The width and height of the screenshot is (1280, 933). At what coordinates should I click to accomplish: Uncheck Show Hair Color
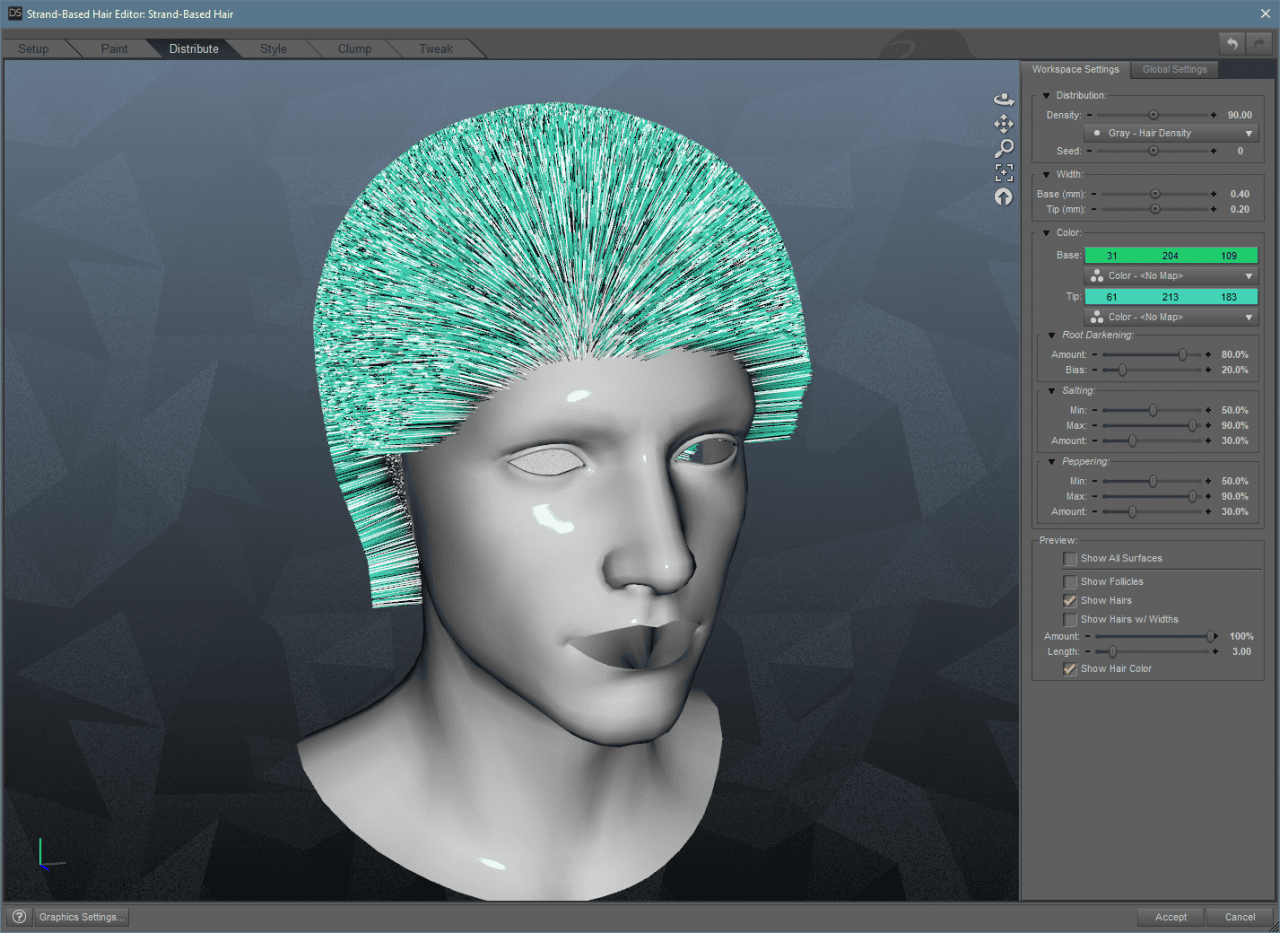click(x=1071, y=668)
